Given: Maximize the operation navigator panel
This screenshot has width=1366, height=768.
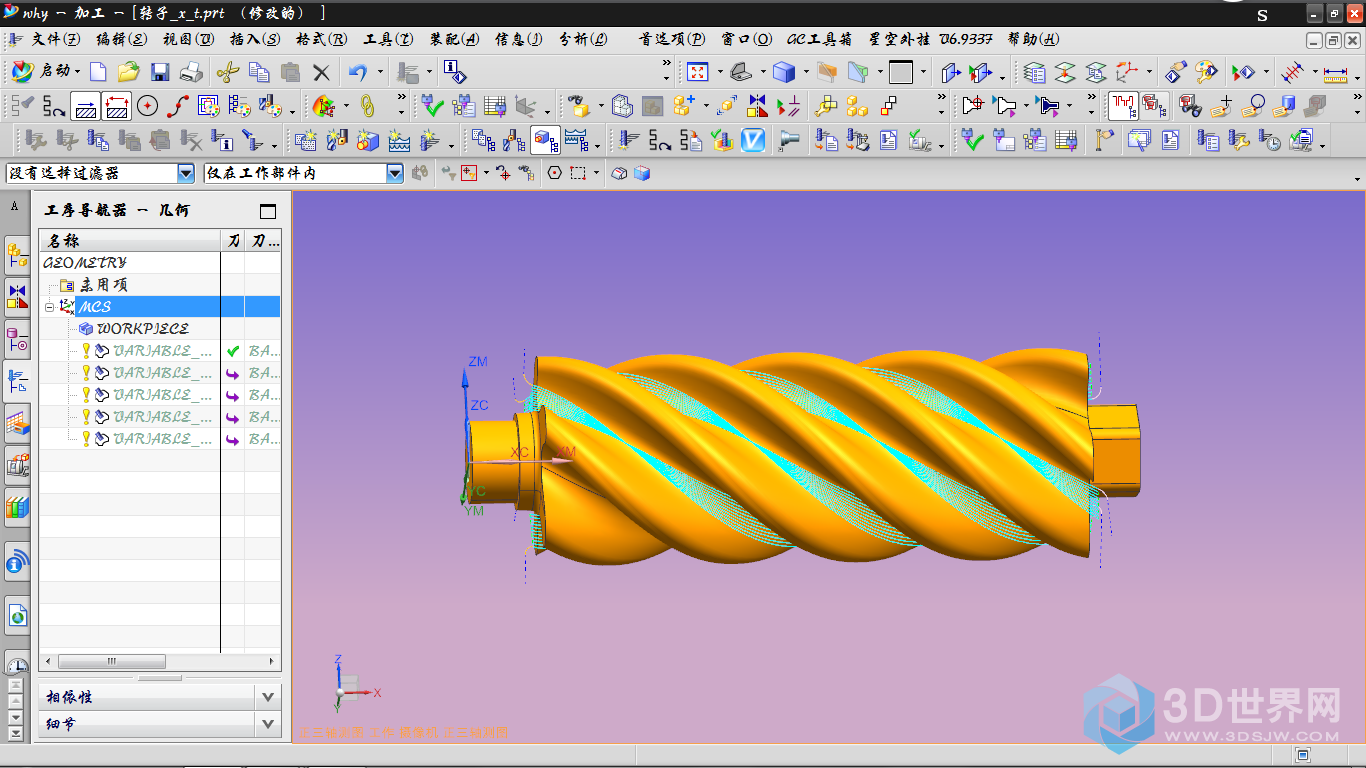Looking at the screenshot, I should [x=267, y=211].
